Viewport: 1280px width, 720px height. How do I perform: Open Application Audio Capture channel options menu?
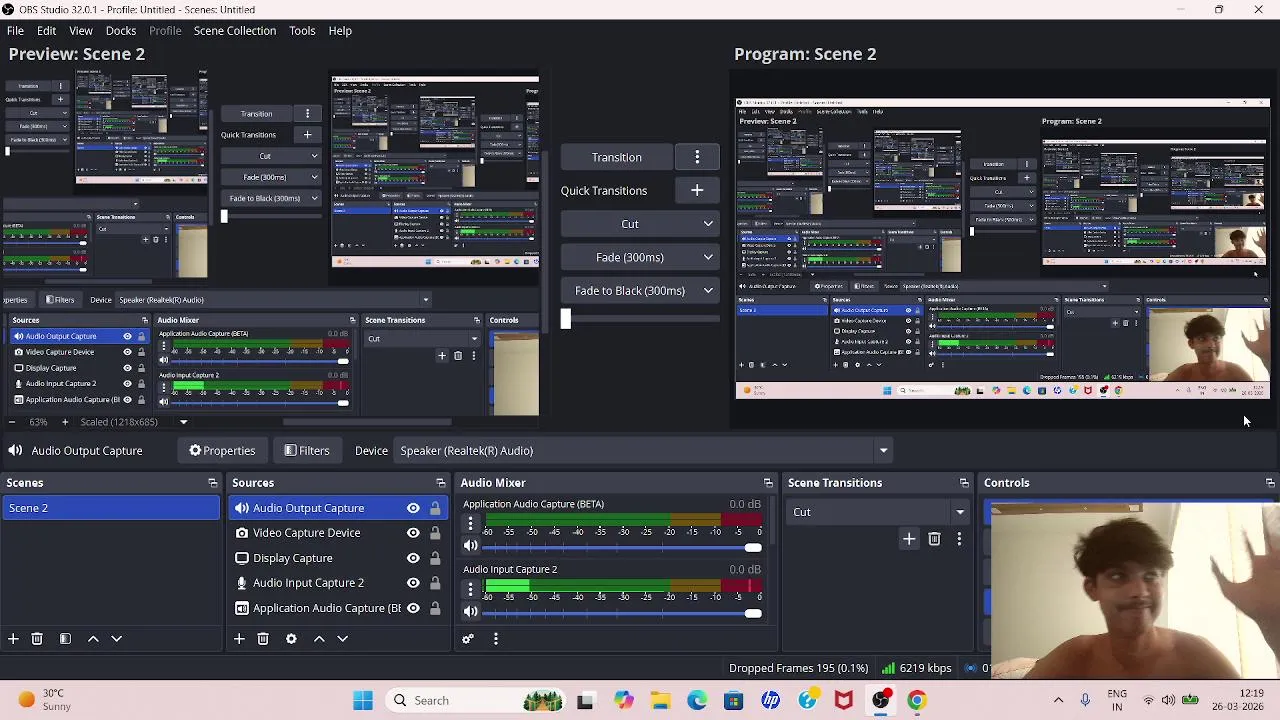click(470, 523)
